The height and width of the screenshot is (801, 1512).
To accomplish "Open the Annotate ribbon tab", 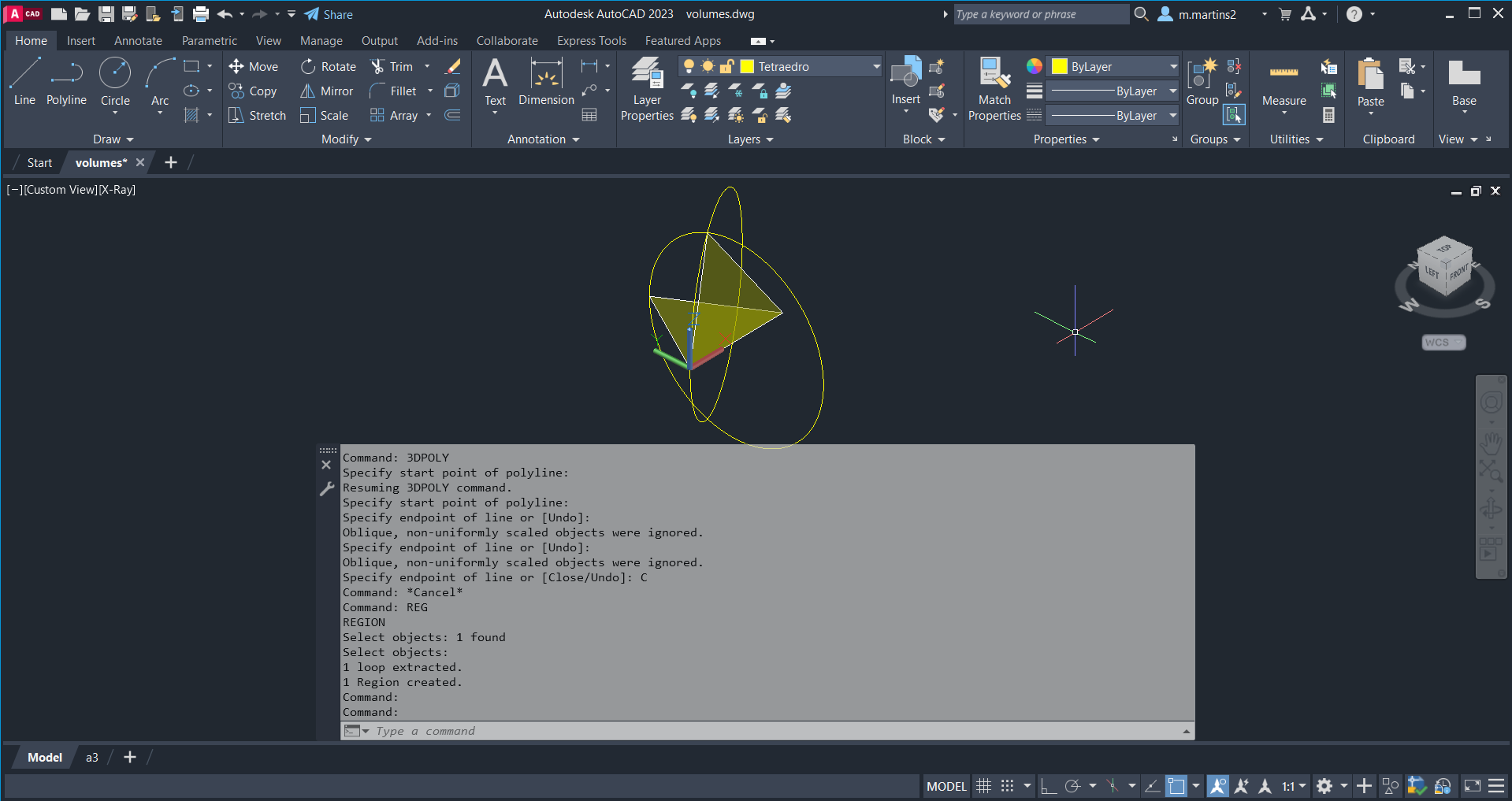I will [x=138, y=41].
